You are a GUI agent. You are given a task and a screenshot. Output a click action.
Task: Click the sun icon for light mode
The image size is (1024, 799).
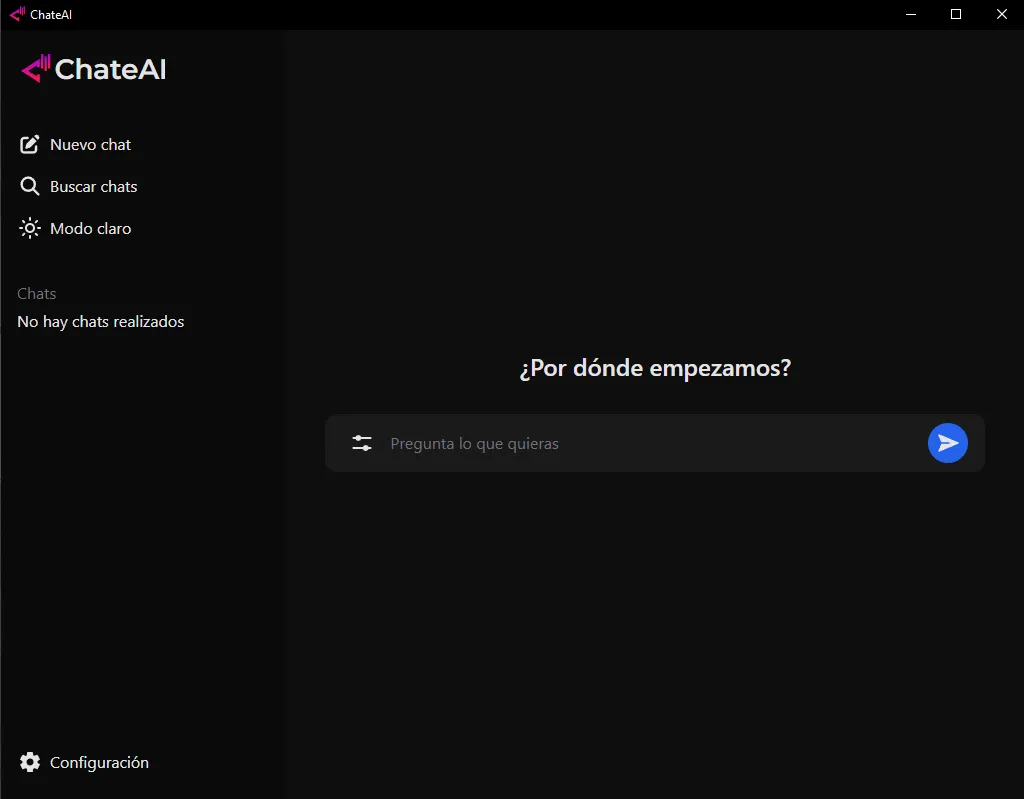point(29,228)
